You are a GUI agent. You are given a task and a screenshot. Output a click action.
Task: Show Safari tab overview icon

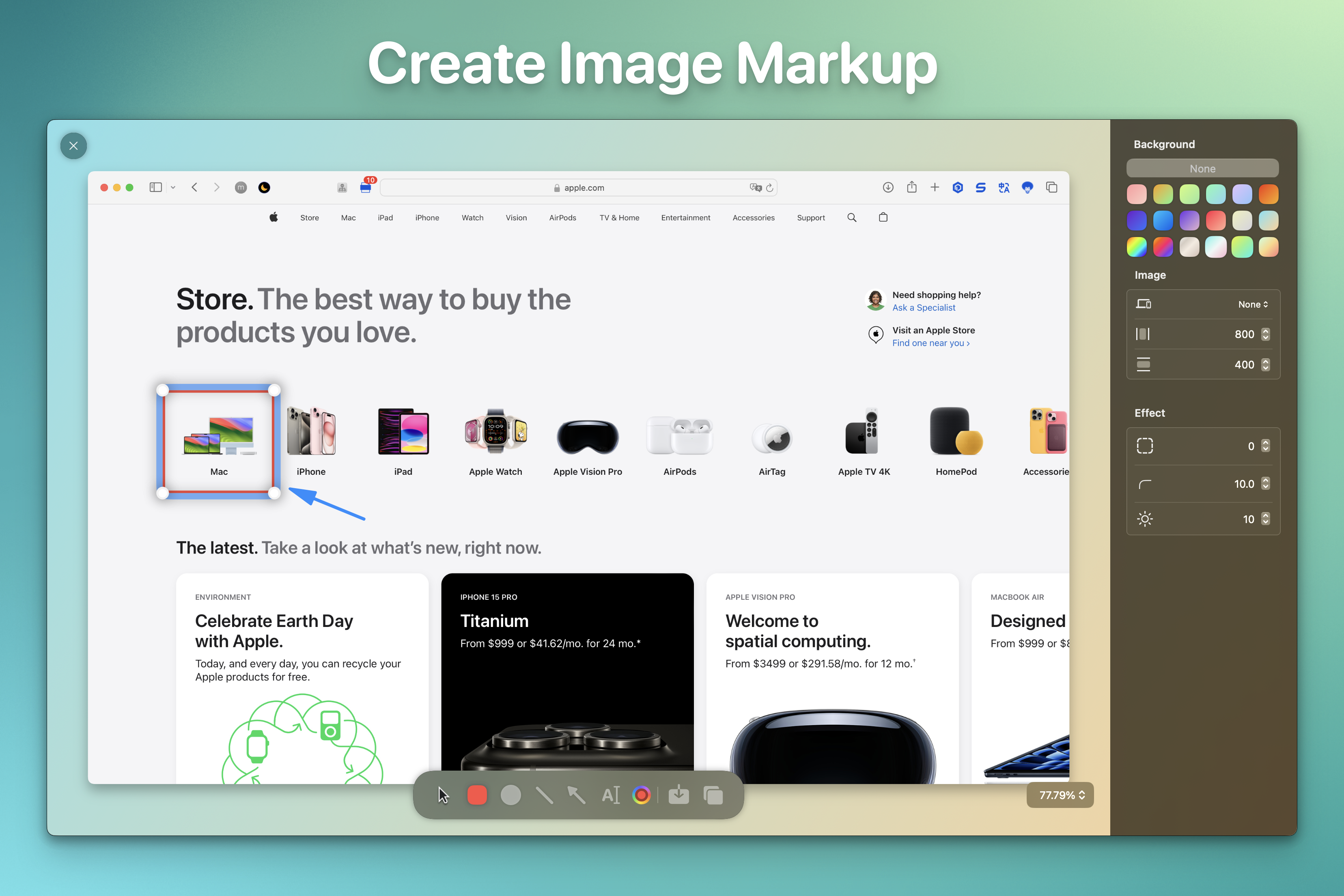(x=1051, y=187)
